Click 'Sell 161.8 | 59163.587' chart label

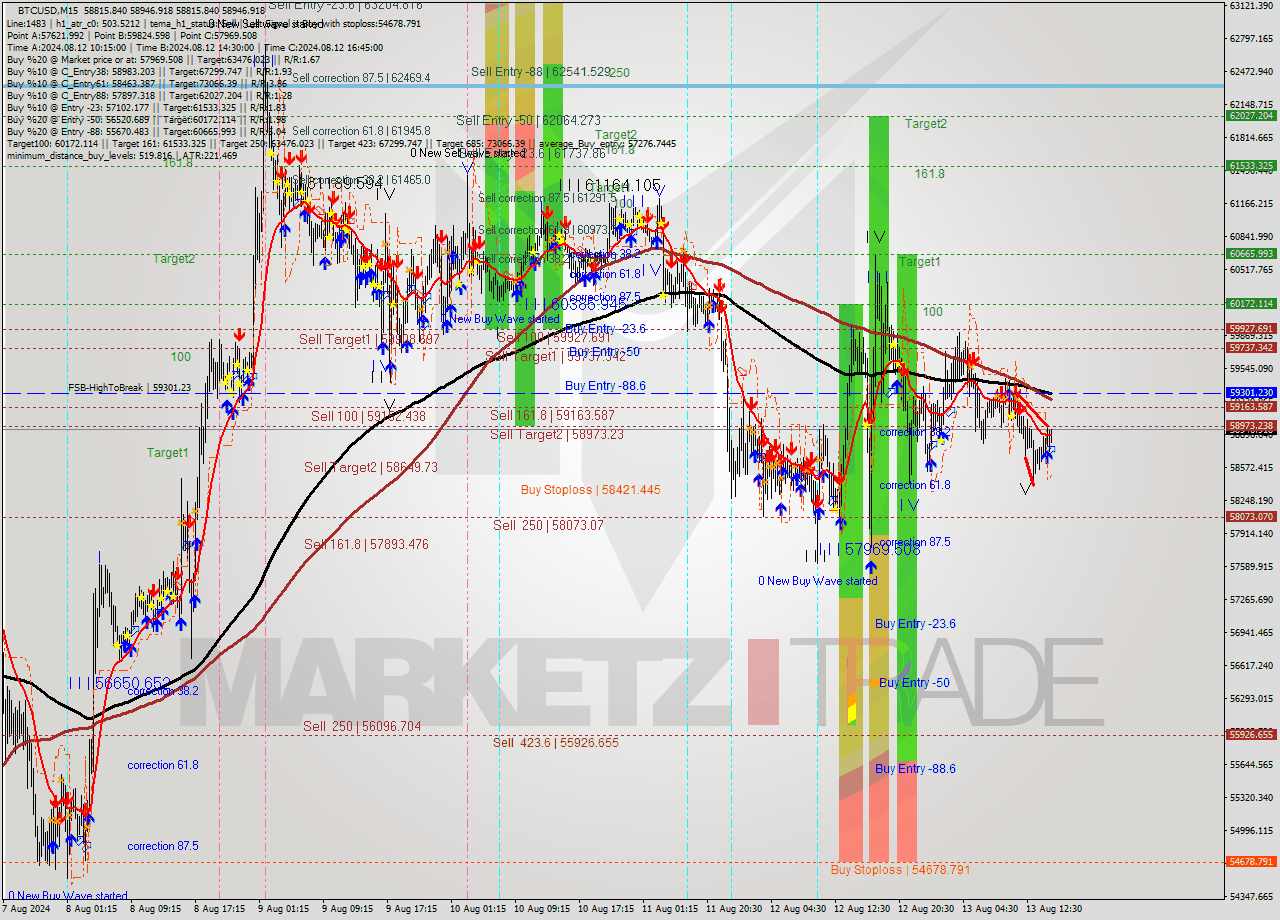tap(552, 414)
